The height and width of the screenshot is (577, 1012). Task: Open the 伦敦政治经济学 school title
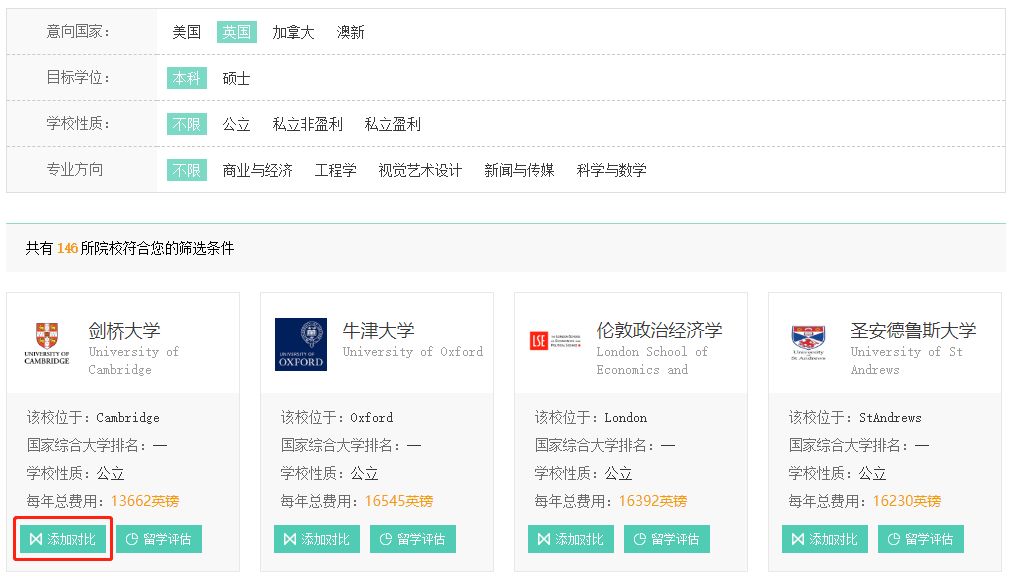659,330
